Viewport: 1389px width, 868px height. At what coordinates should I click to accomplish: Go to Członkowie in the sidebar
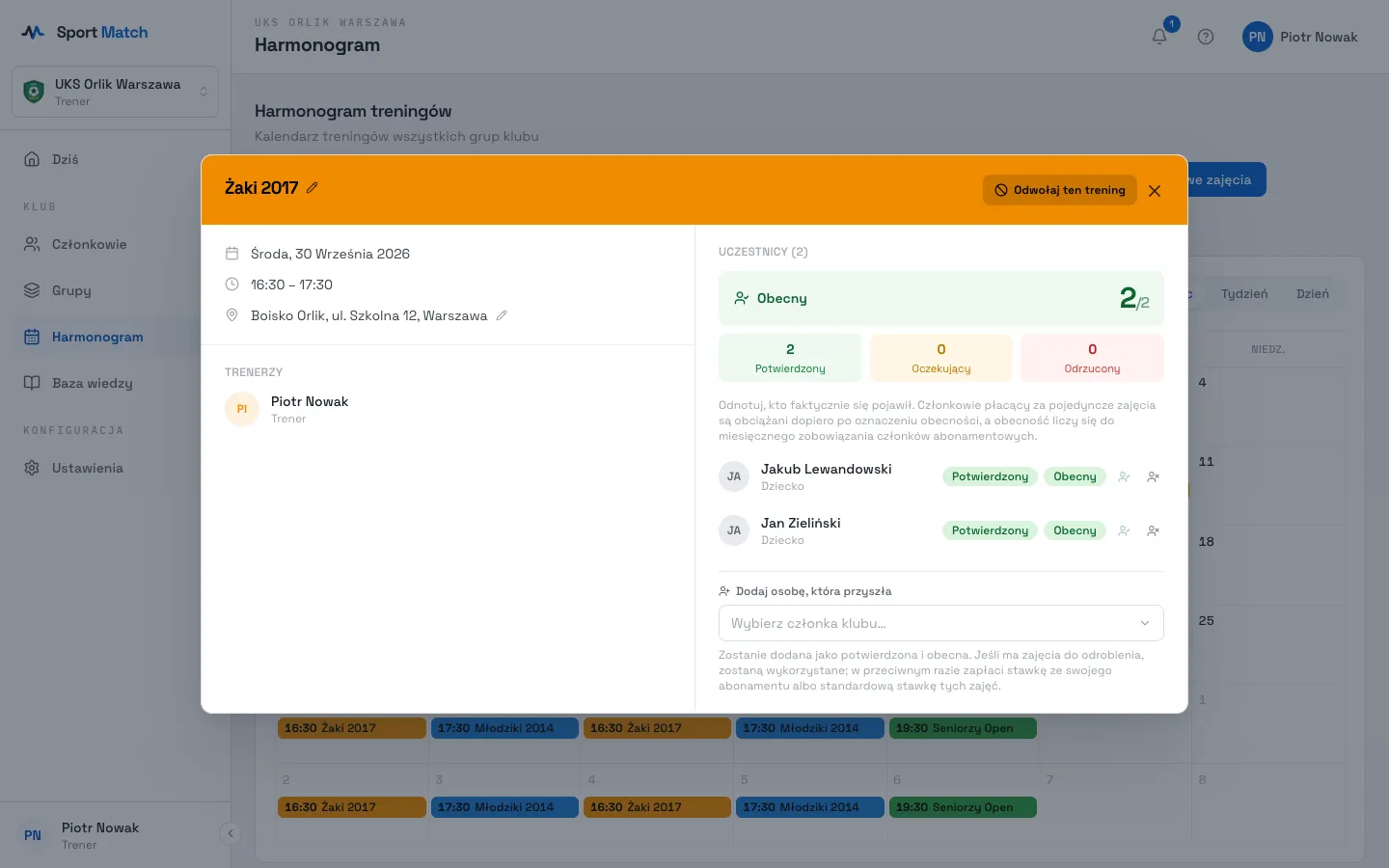point(116,244)
